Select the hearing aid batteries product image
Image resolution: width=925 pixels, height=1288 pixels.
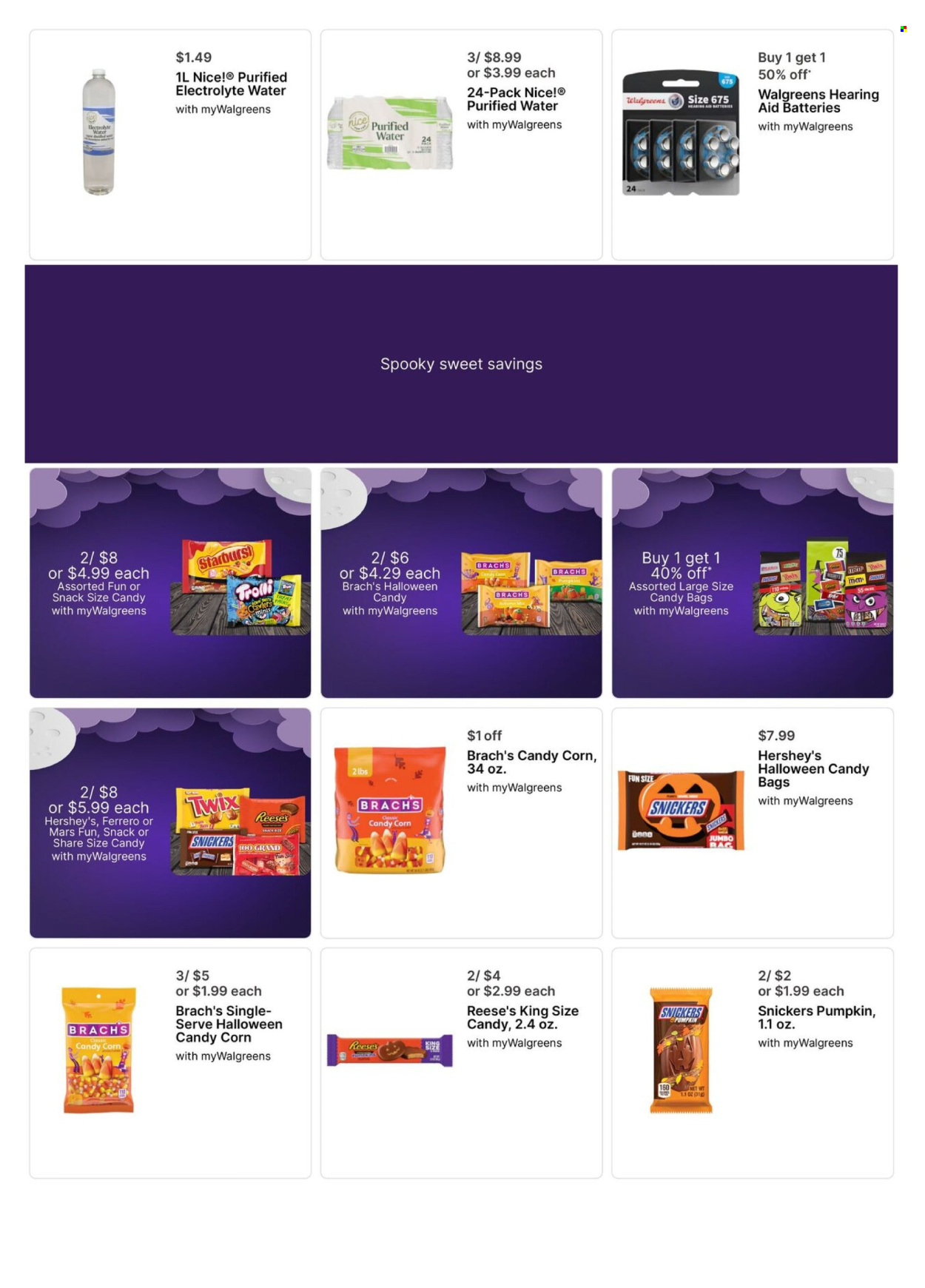(x=681, y=133)
